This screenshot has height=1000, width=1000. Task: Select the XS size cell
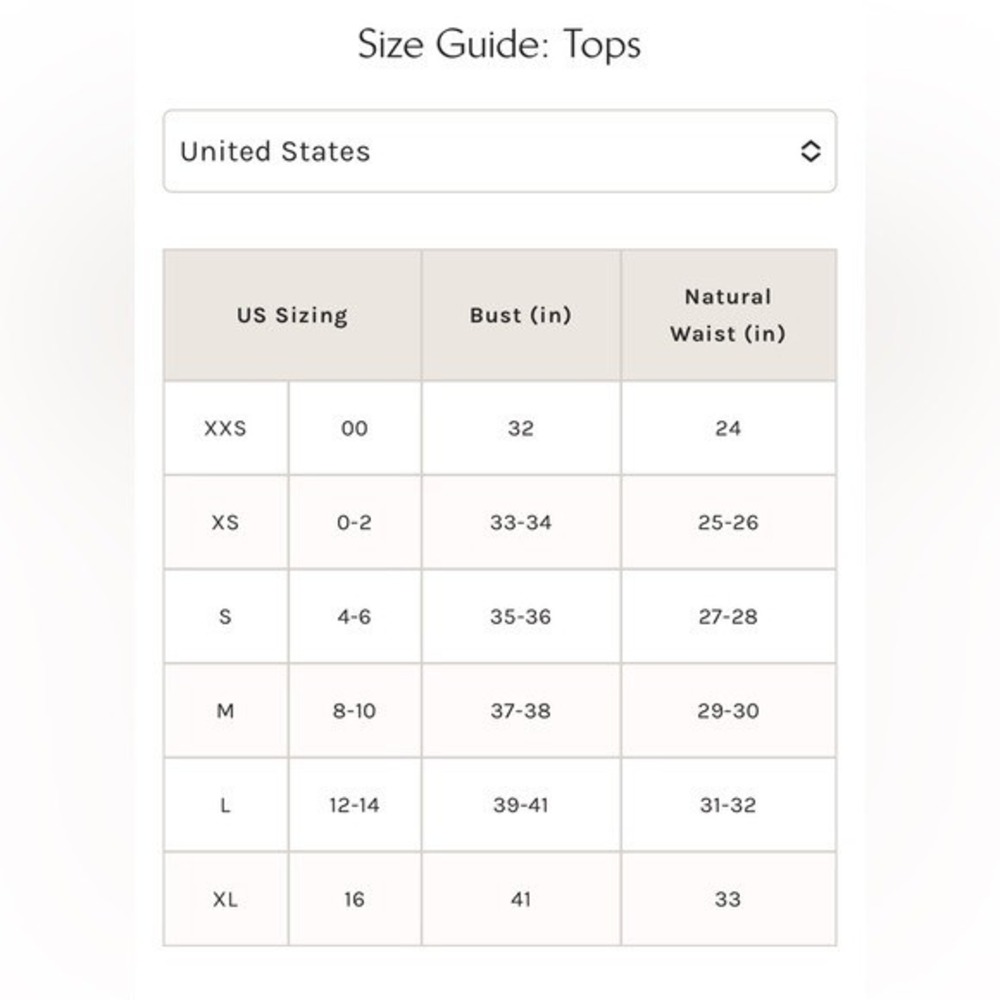click(226, 522)
